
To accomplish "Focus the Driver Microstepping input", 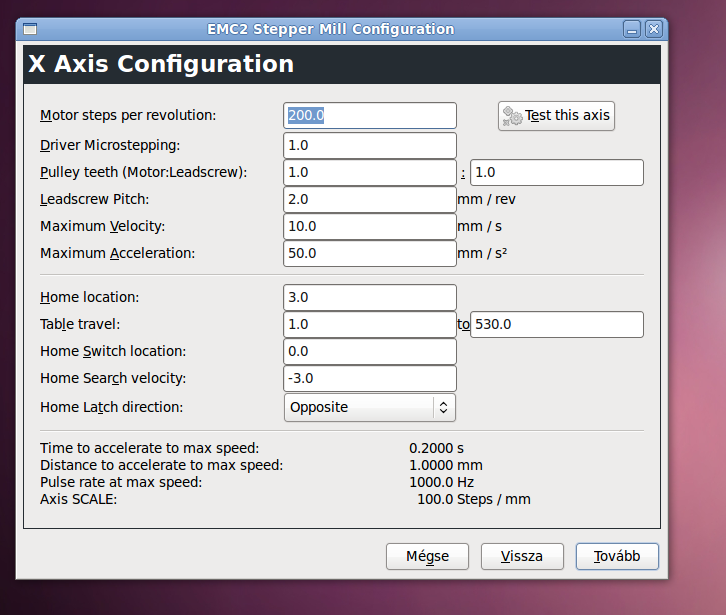I will (x=370, y=145).
